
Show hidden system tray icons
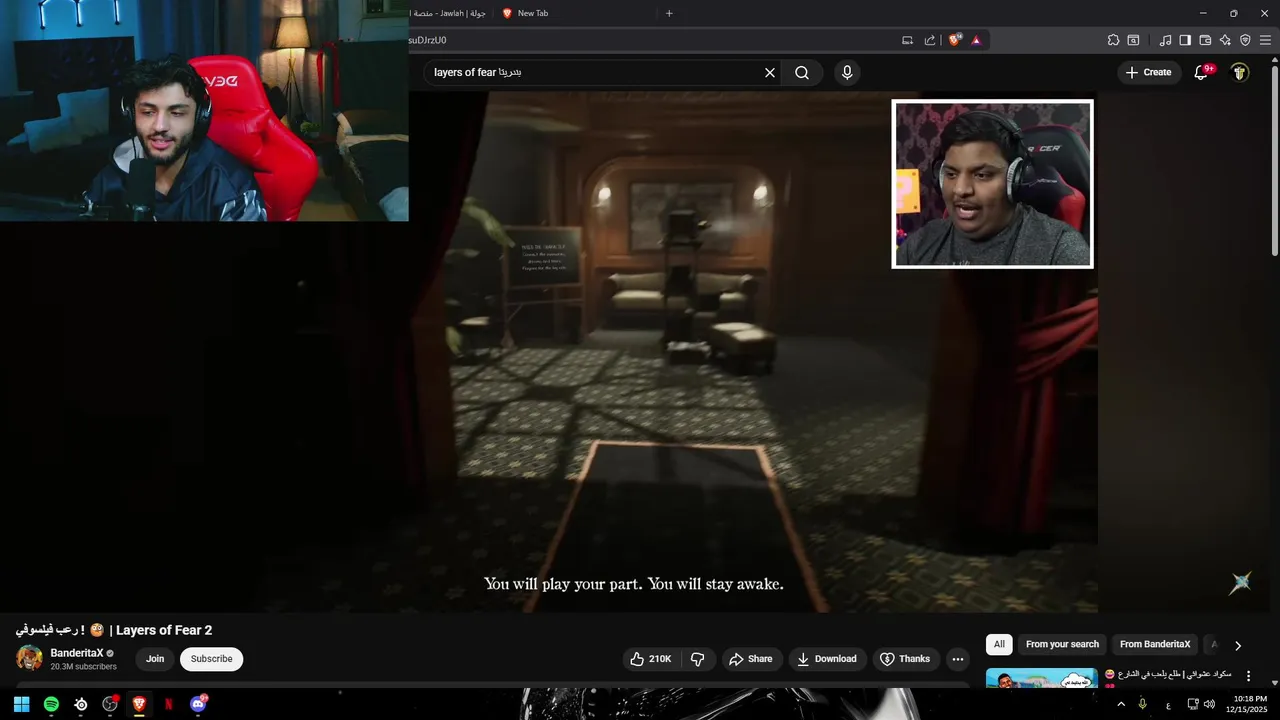pyautogui.click(x=1121, y=704)
